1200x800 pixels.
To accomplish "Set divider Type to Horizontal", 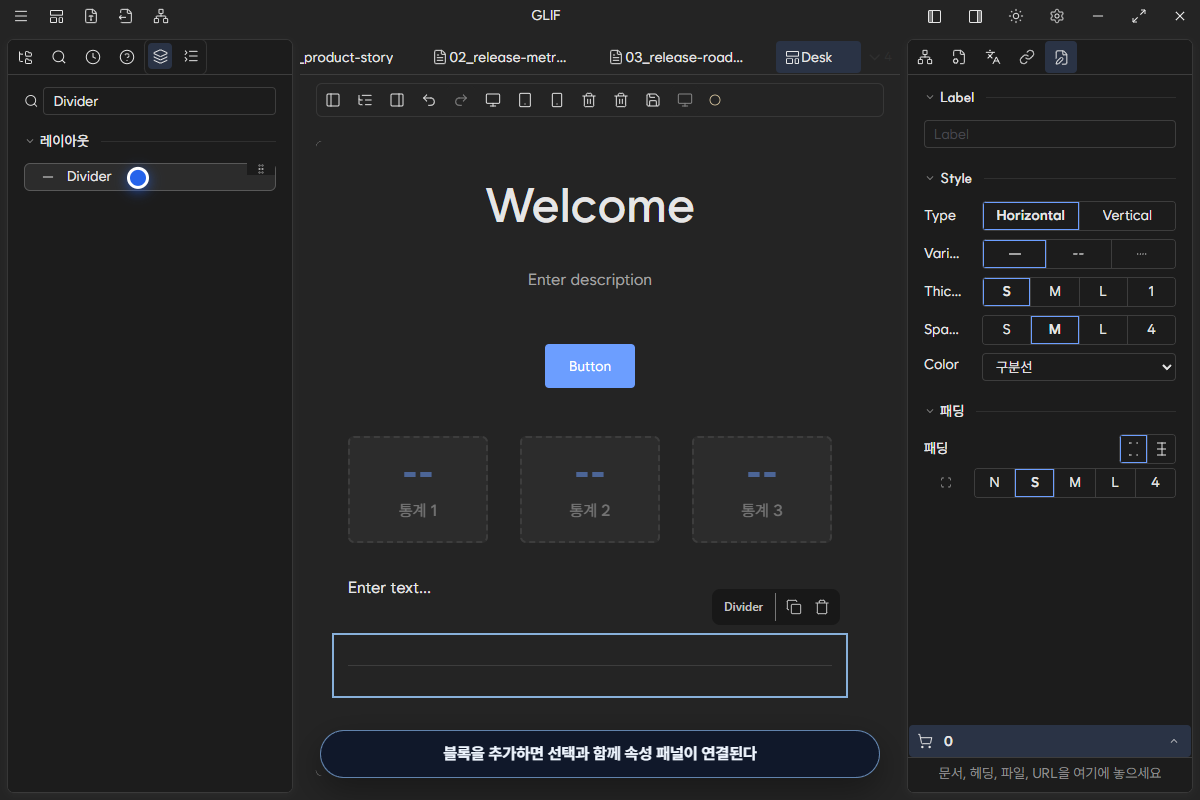I will 1031,215.
